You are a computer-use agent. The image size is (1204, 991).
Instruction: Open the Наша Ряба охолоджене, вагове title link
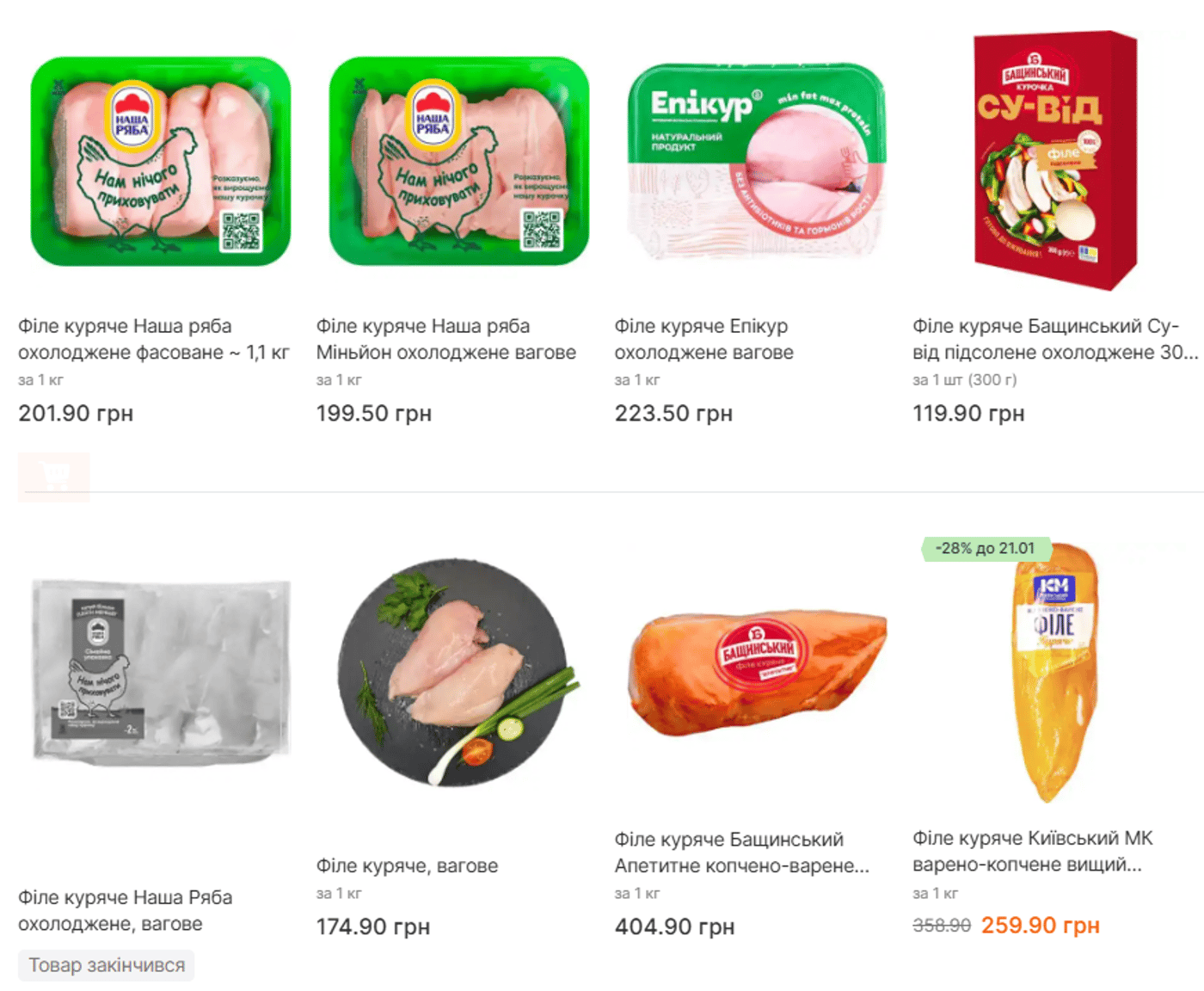126,910
